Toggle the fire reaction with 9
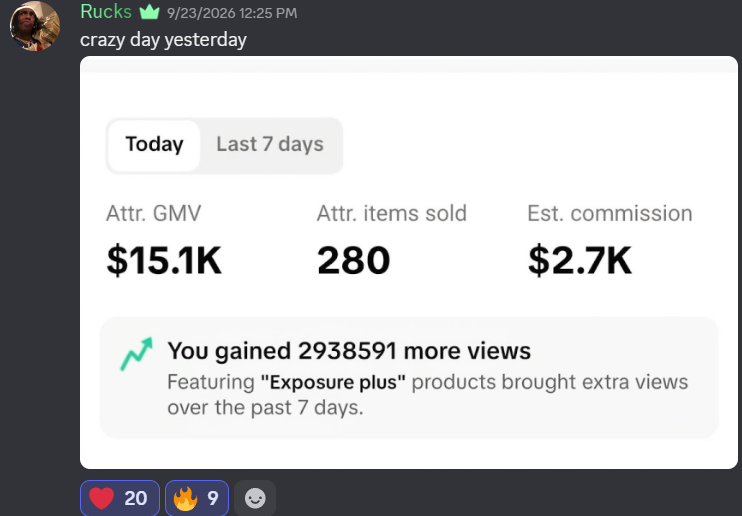The height and width of the screenshot is (516, 742). point(197,498)
